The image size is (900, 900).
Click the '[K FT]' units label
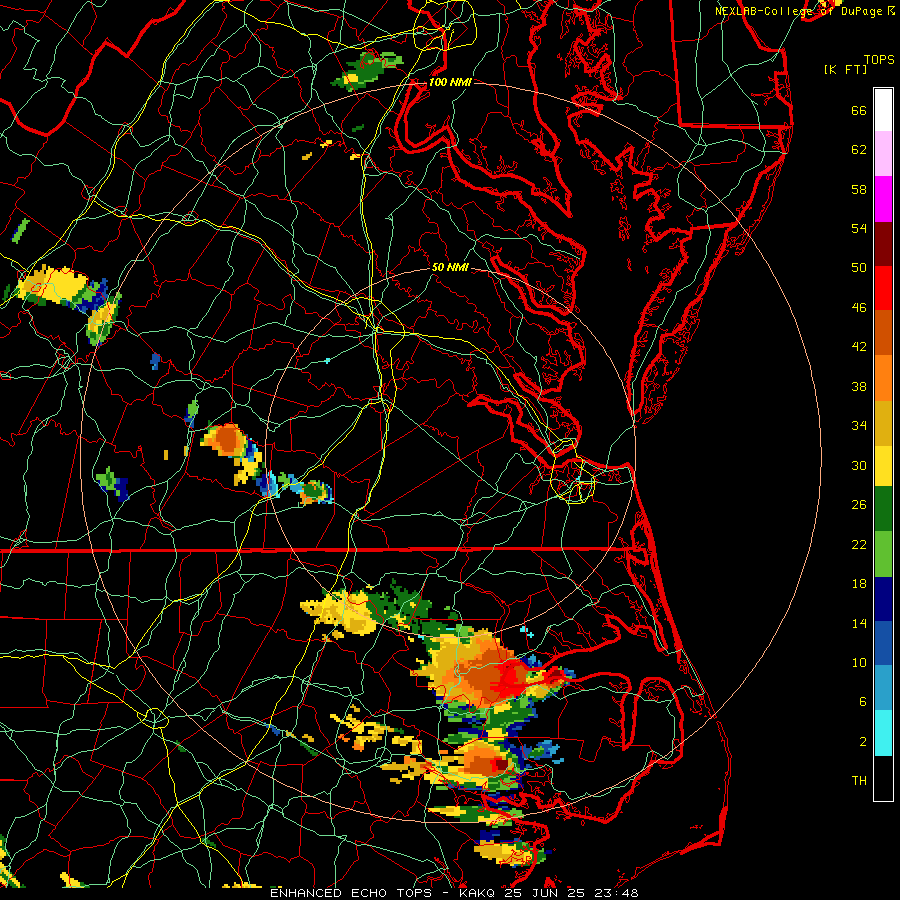coord(845,69)
